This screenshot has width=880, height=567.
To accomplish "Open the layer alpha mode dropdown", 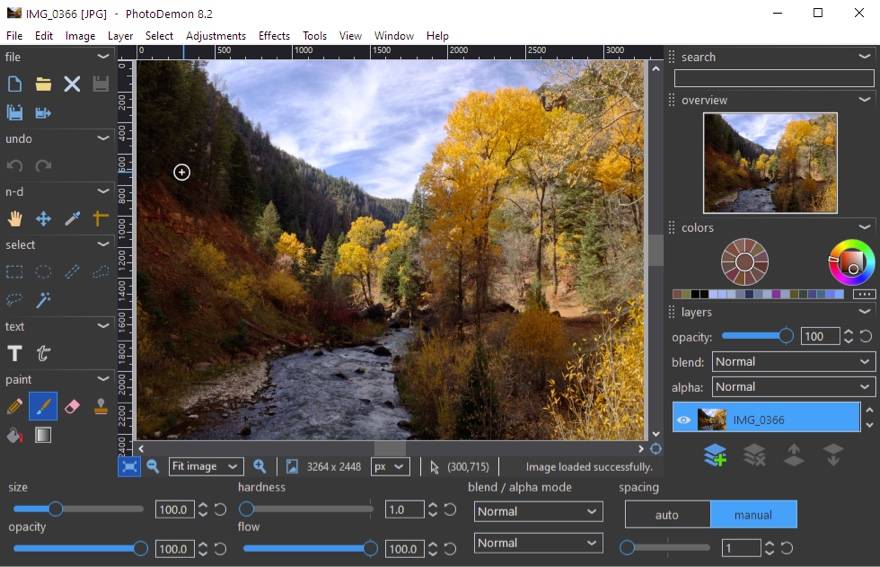I will (x=794, y=387).
